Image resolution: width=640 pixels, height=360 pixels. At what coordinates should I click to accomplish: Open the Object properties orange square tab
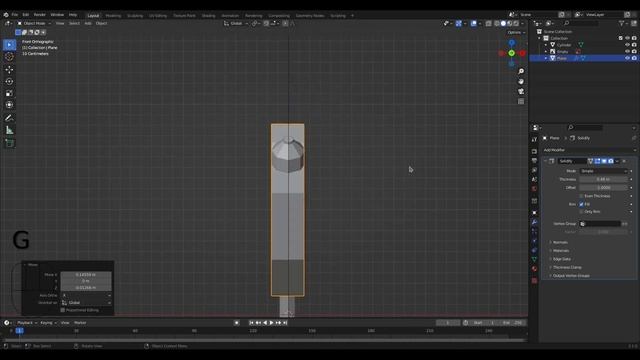tap(534, 213)
